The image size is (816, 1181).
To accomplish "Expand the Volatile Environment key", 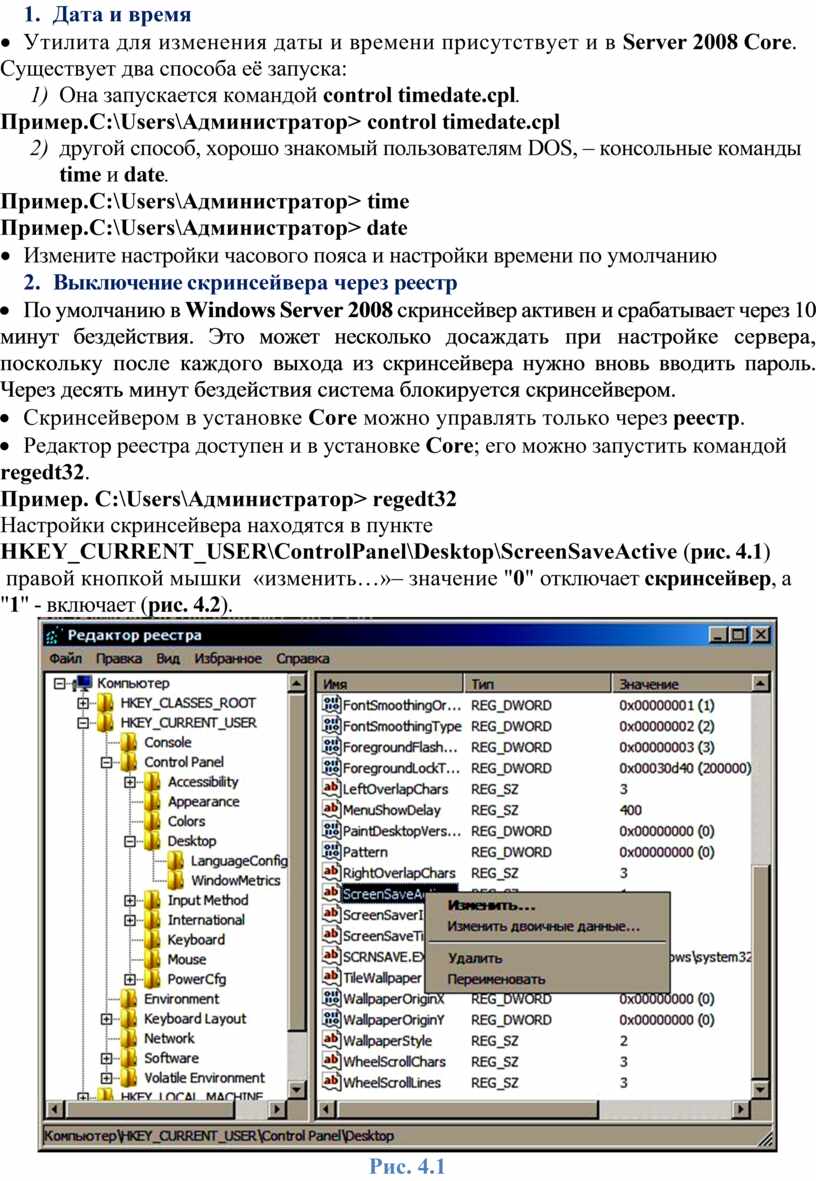I will (x=107, y=1078).
